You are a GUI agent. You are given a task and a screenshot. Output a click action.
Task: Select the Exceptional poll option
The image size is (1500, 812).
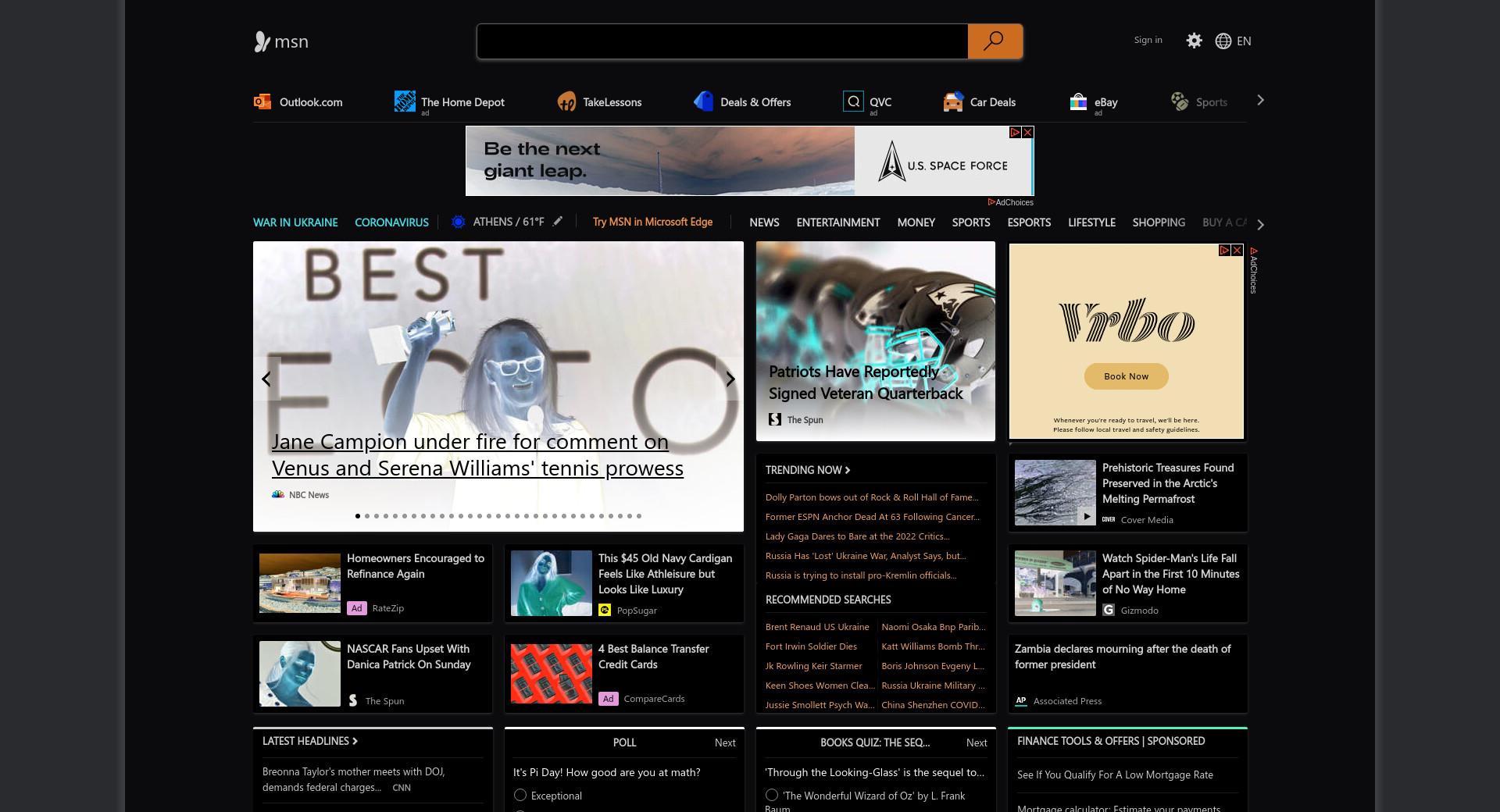(x=520, y=795)
